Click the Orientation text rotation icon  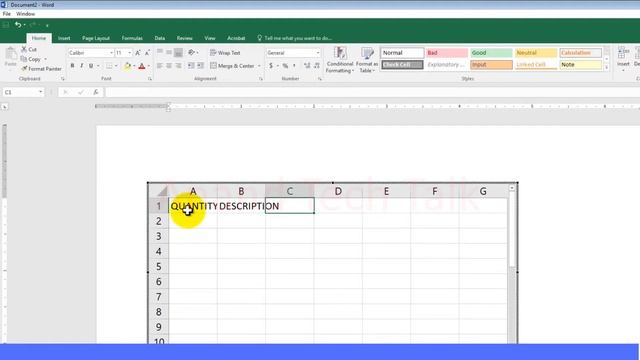coord(191,52)
